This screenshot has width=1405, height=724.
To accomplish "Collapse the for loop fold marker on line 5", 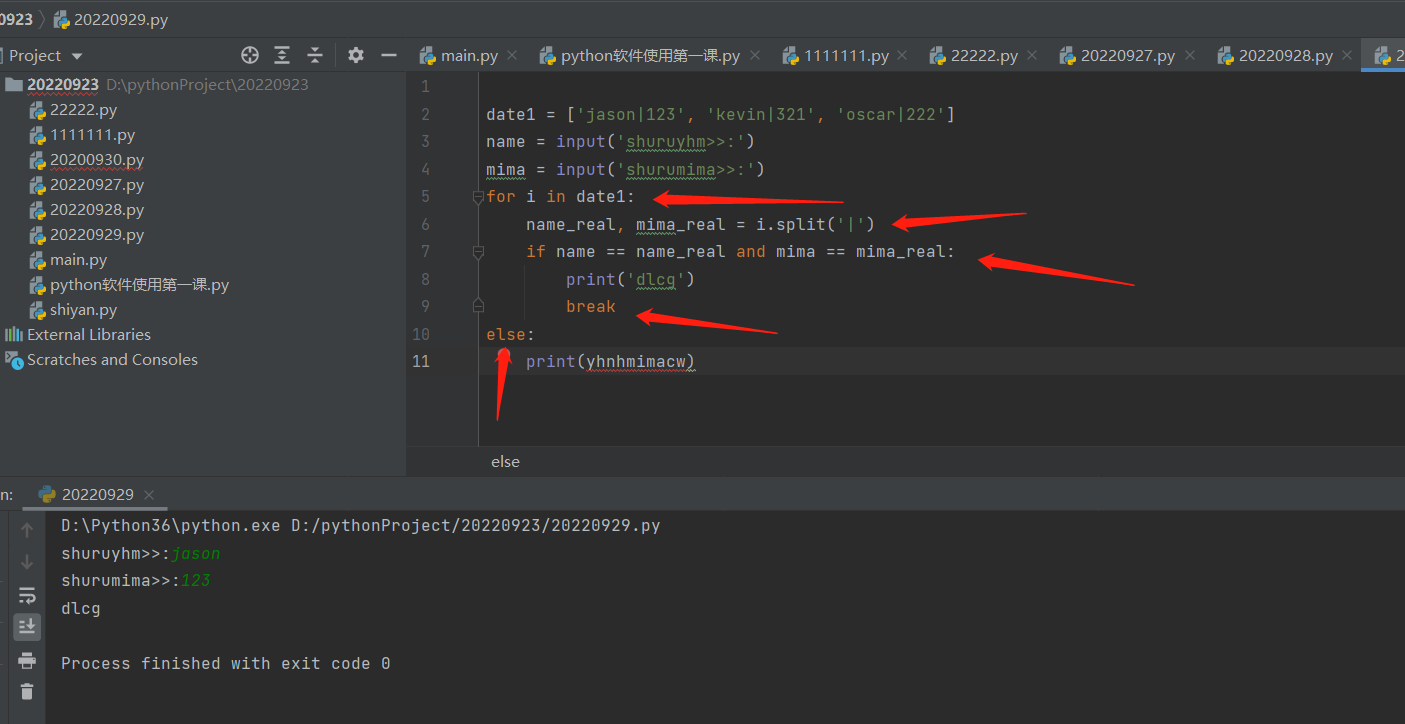I will (478, 197).
